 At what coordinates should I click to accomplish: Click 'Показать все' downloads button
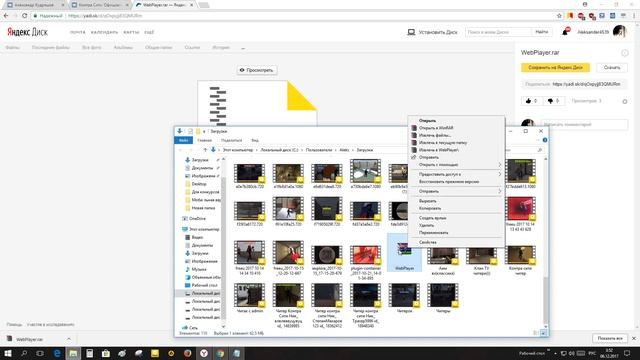click(610, 338)
